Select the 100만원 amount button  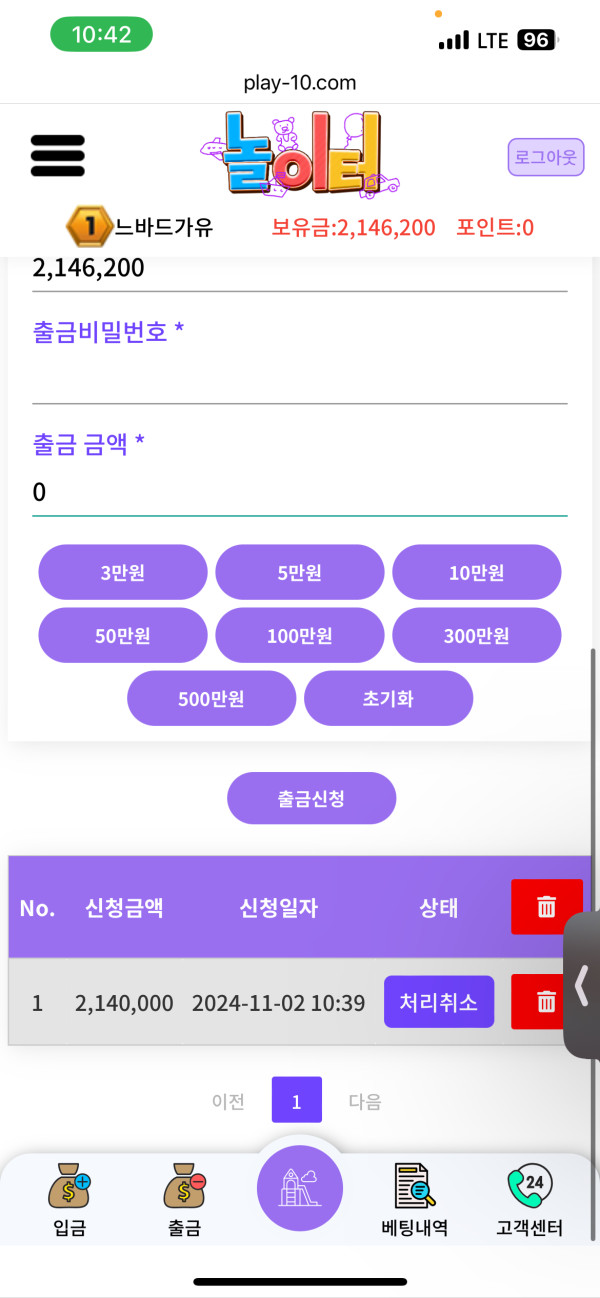tap(300, 635)
